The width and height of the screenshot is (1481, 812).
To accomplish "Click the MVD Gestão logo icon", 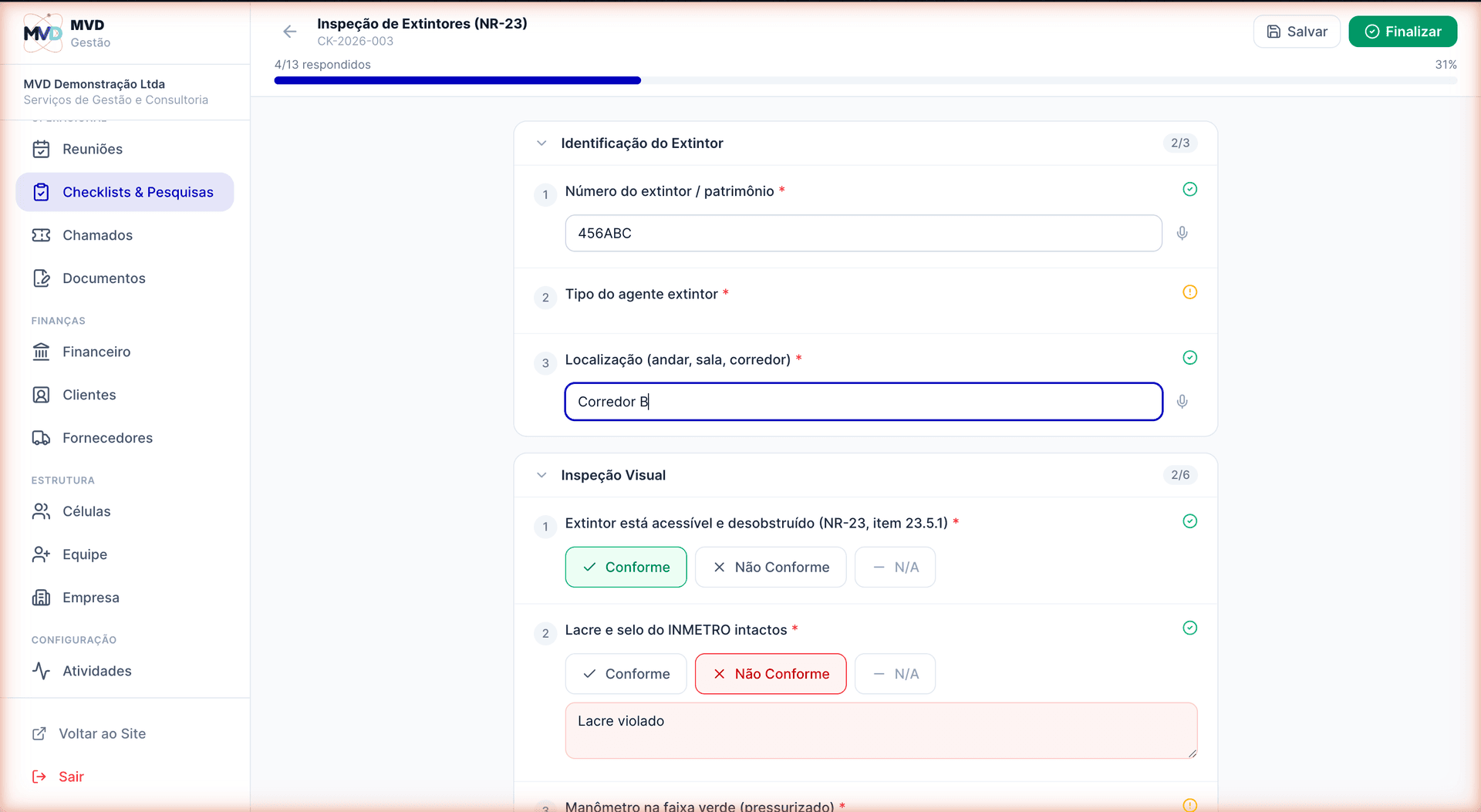I will coord(42,32).
